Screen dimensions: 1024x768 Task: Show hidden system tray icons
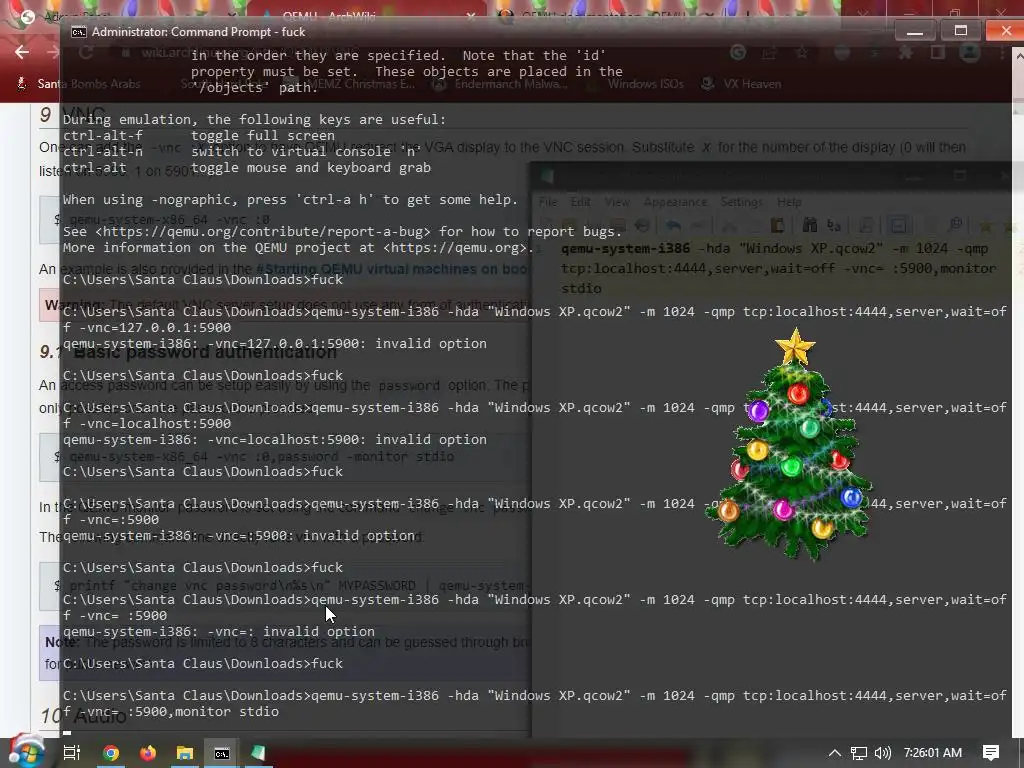click(834, 753)
